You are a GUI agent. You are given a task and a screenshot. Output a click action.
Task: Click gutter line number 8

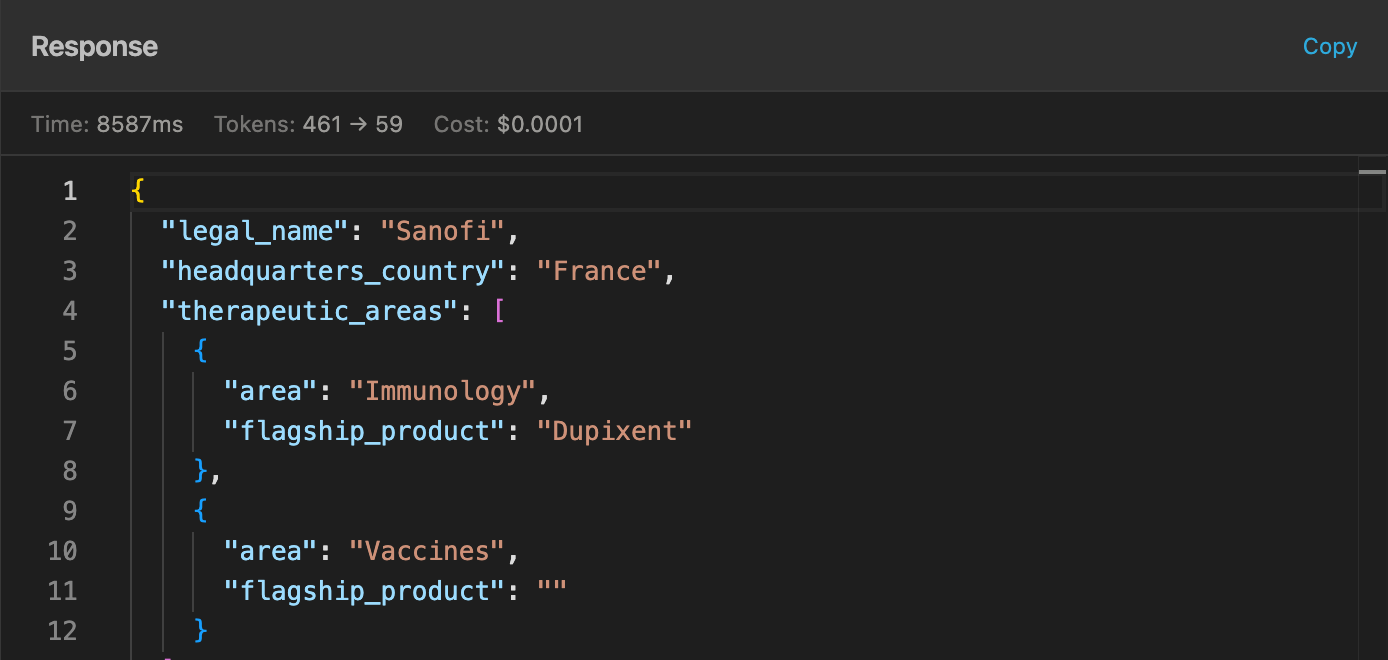[70, 471]
